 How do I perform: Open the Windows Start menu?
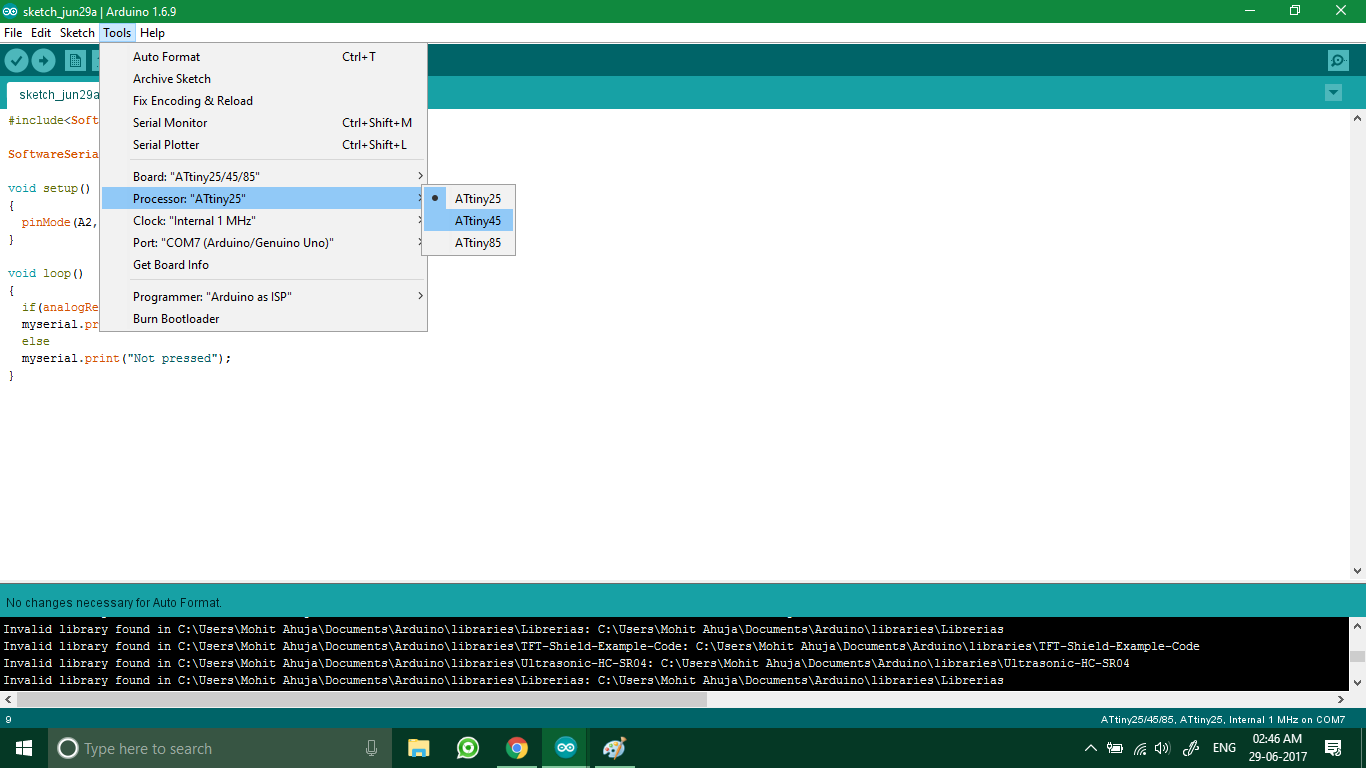[x=24, y=748]
